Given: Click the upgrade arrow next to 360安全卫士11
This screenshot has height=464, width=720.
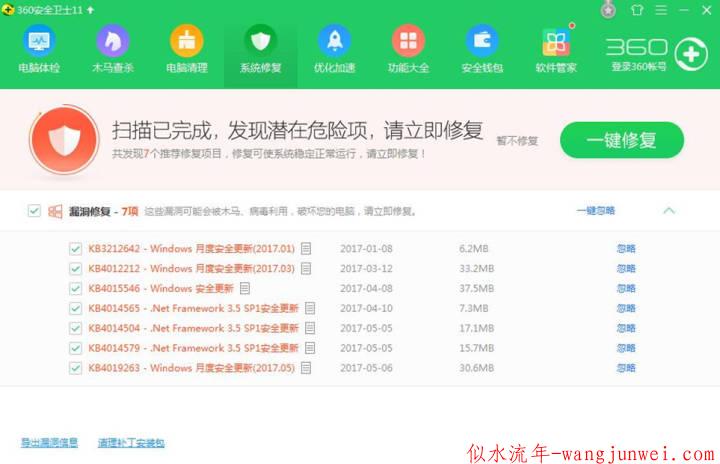Looking at the screenshot, I should 90,10.
